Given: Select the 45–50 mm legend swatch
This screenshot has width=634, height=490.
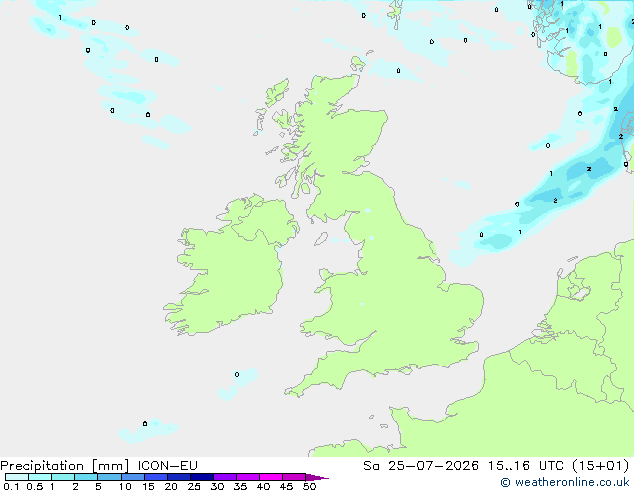Looking at the screenshot, I should coord(294,477).
